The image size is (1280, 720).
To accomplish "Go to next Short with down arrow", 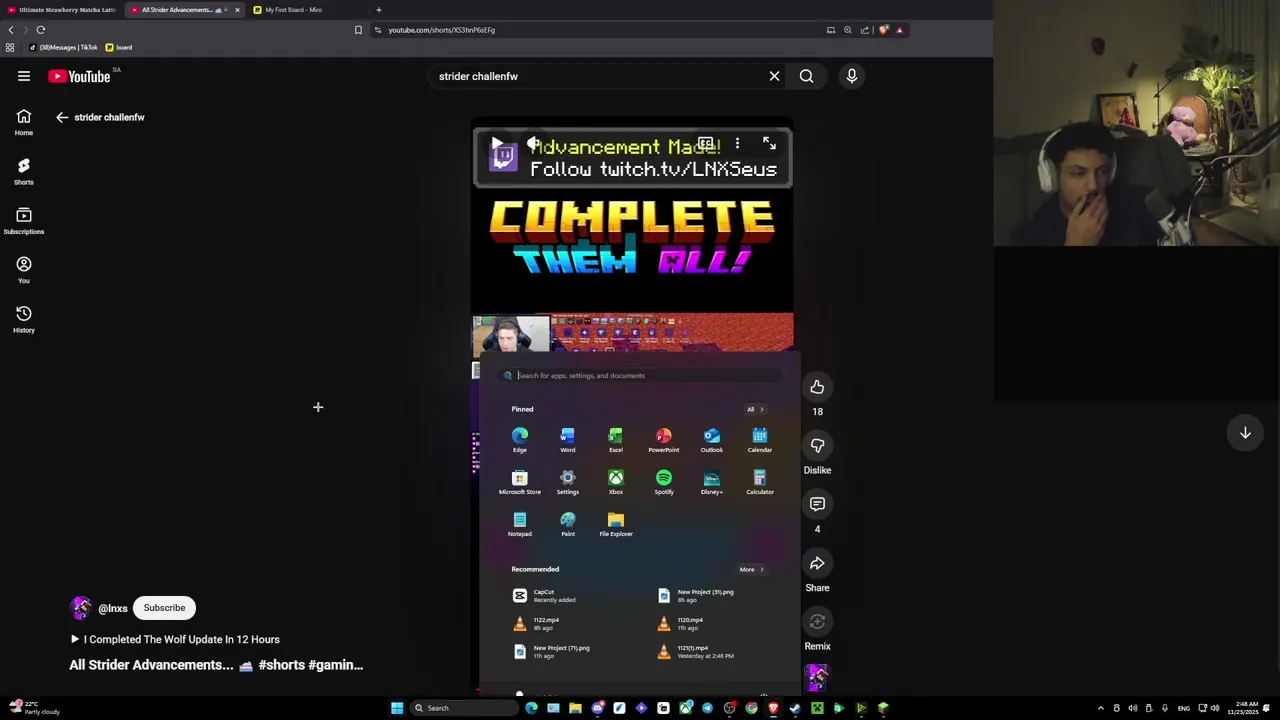I will pyautogui.click(x=1245, y=433).
